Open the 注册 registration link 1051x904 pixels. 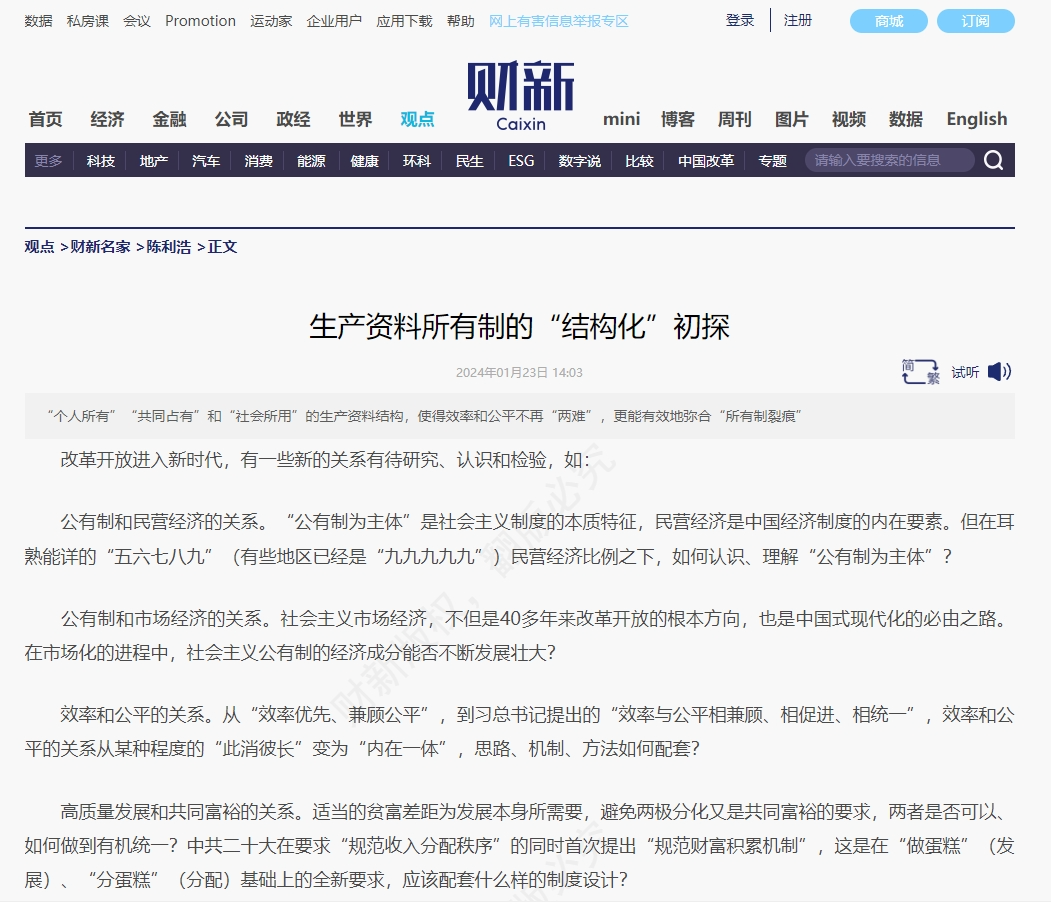point(797,20)
